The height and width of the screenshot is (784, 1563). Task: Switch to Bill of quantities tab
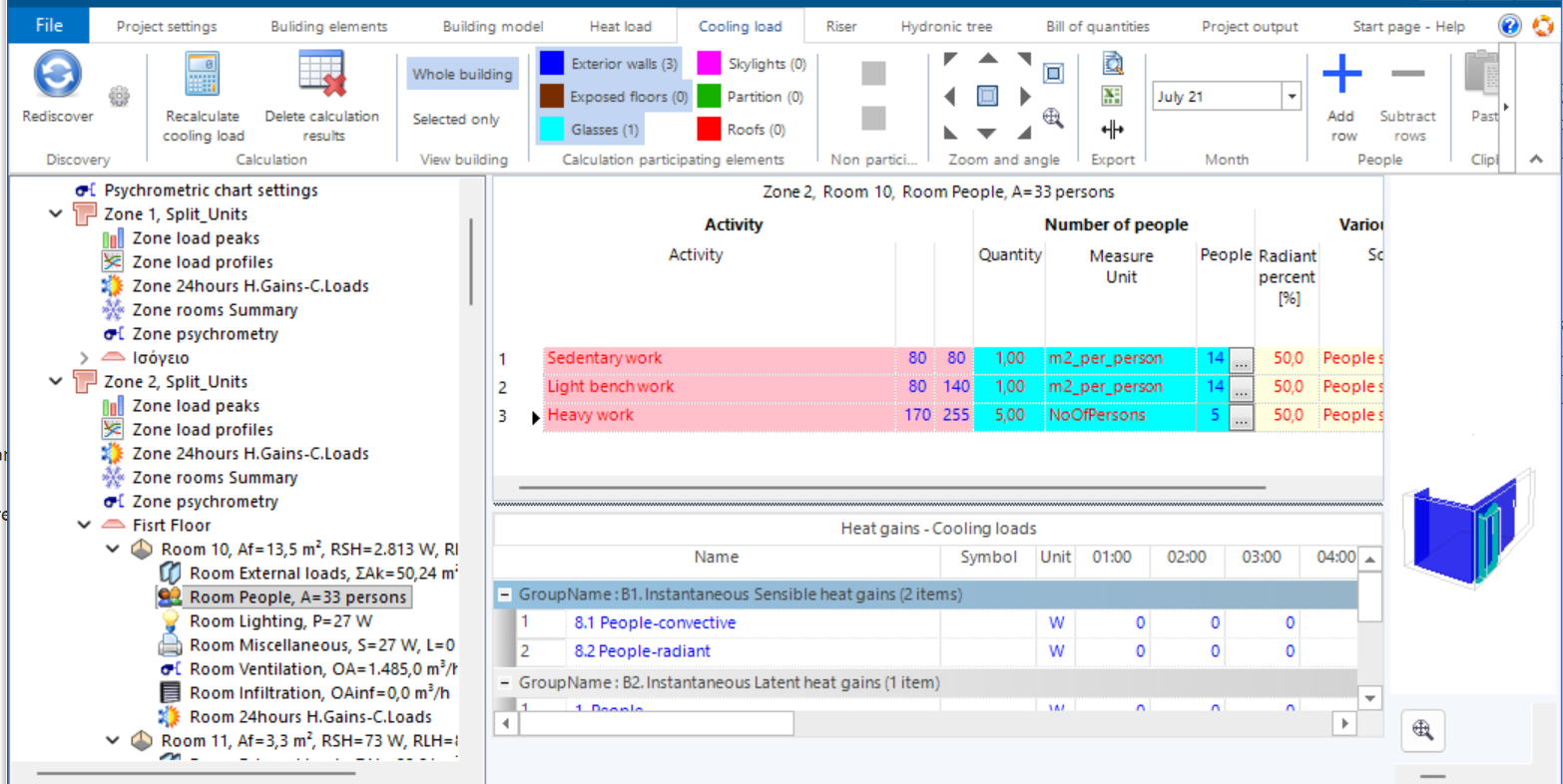1098,27
